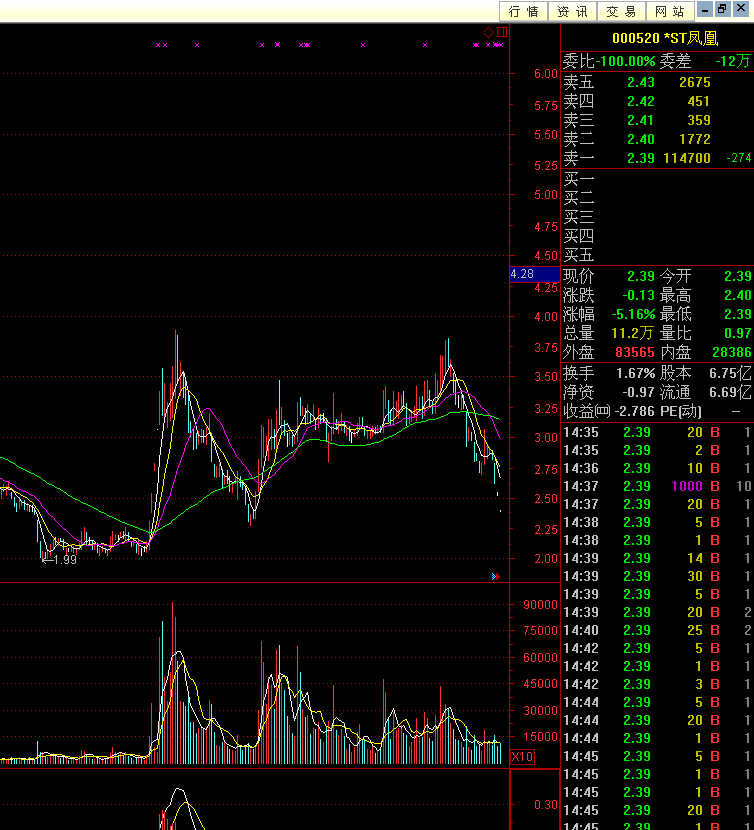This screenshot has height=830, width=754.
Task: Click the 14:40 trade row with volume 25
Action: [656, 630]
